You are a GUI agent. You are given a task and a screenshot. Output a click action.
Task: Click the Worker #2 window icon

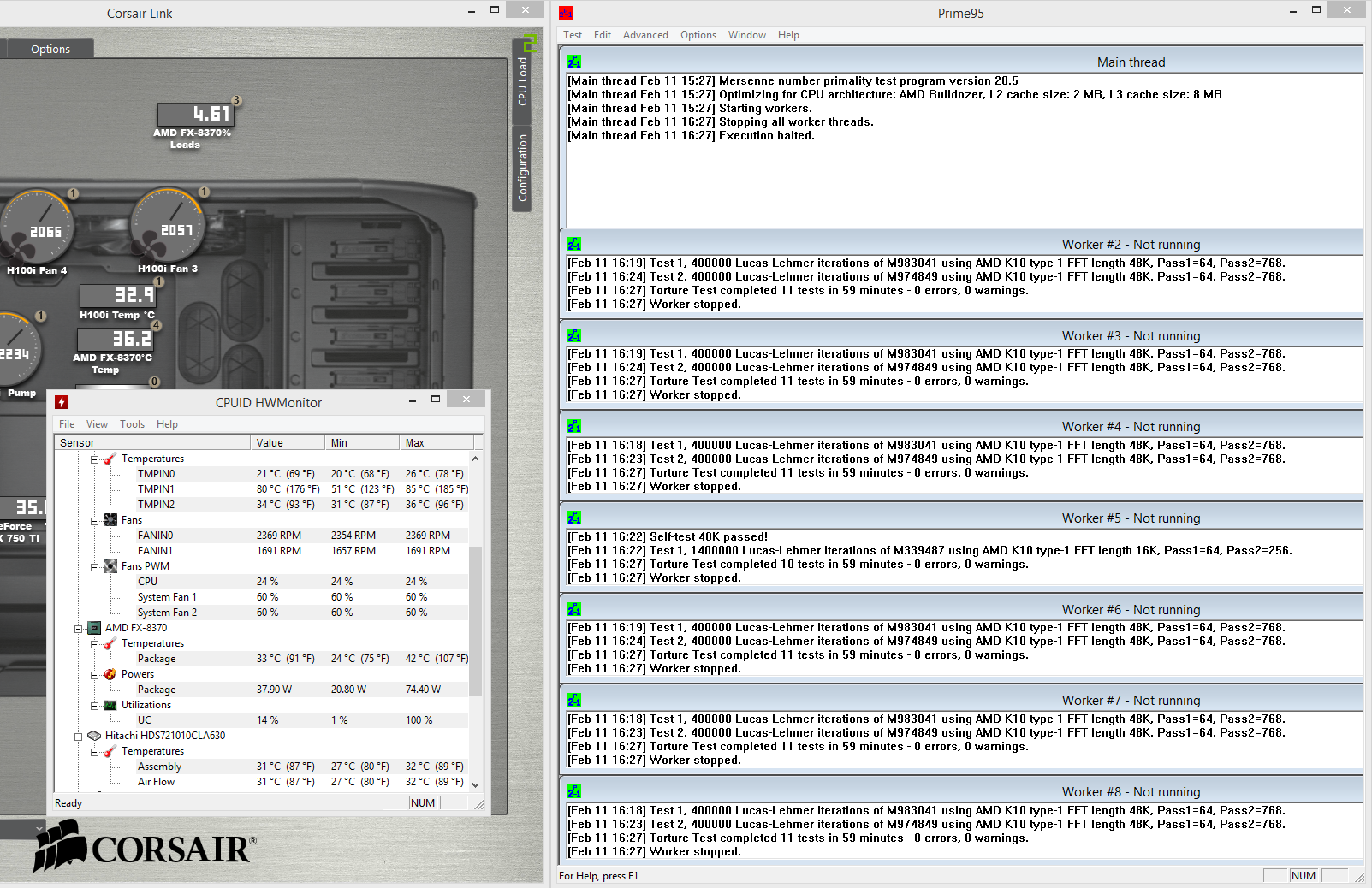pos(574,244)
